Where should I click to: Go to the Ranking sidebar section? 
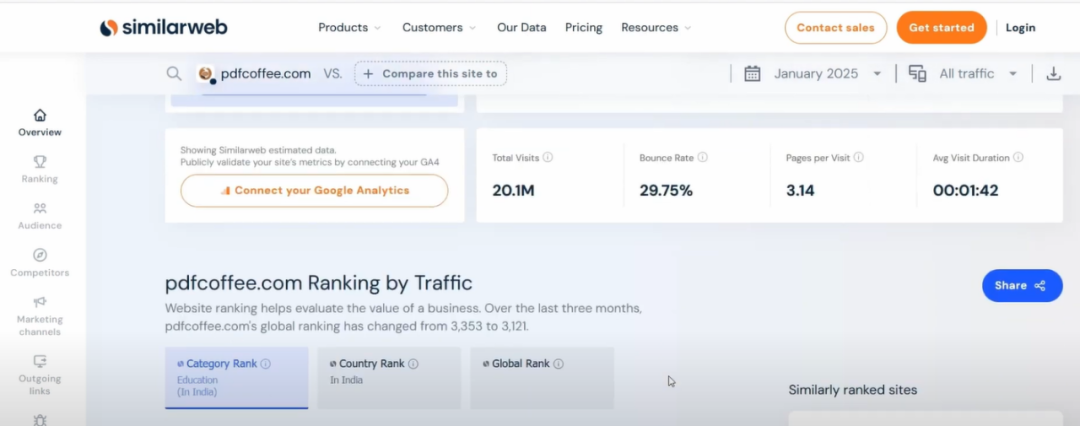40,169
